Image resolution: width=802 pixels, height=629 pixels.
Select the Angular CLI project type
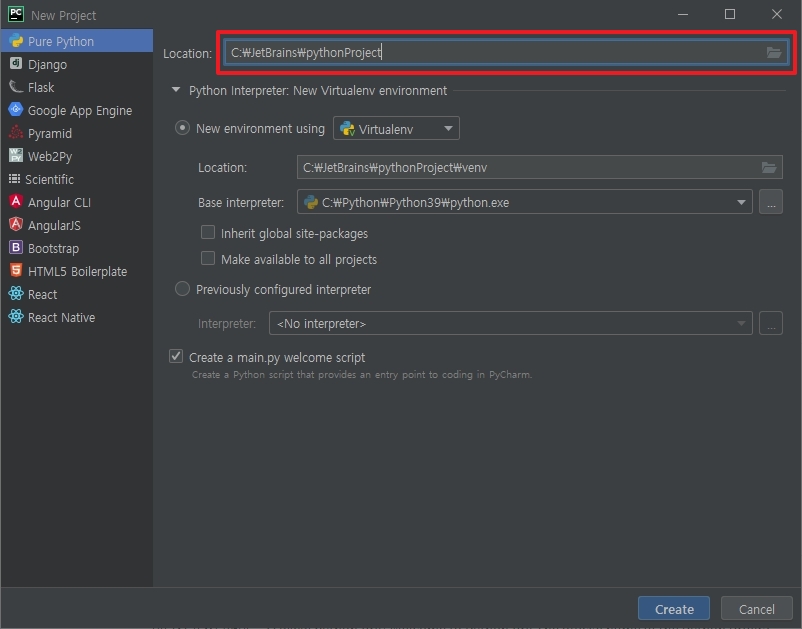tap(77, 202)
